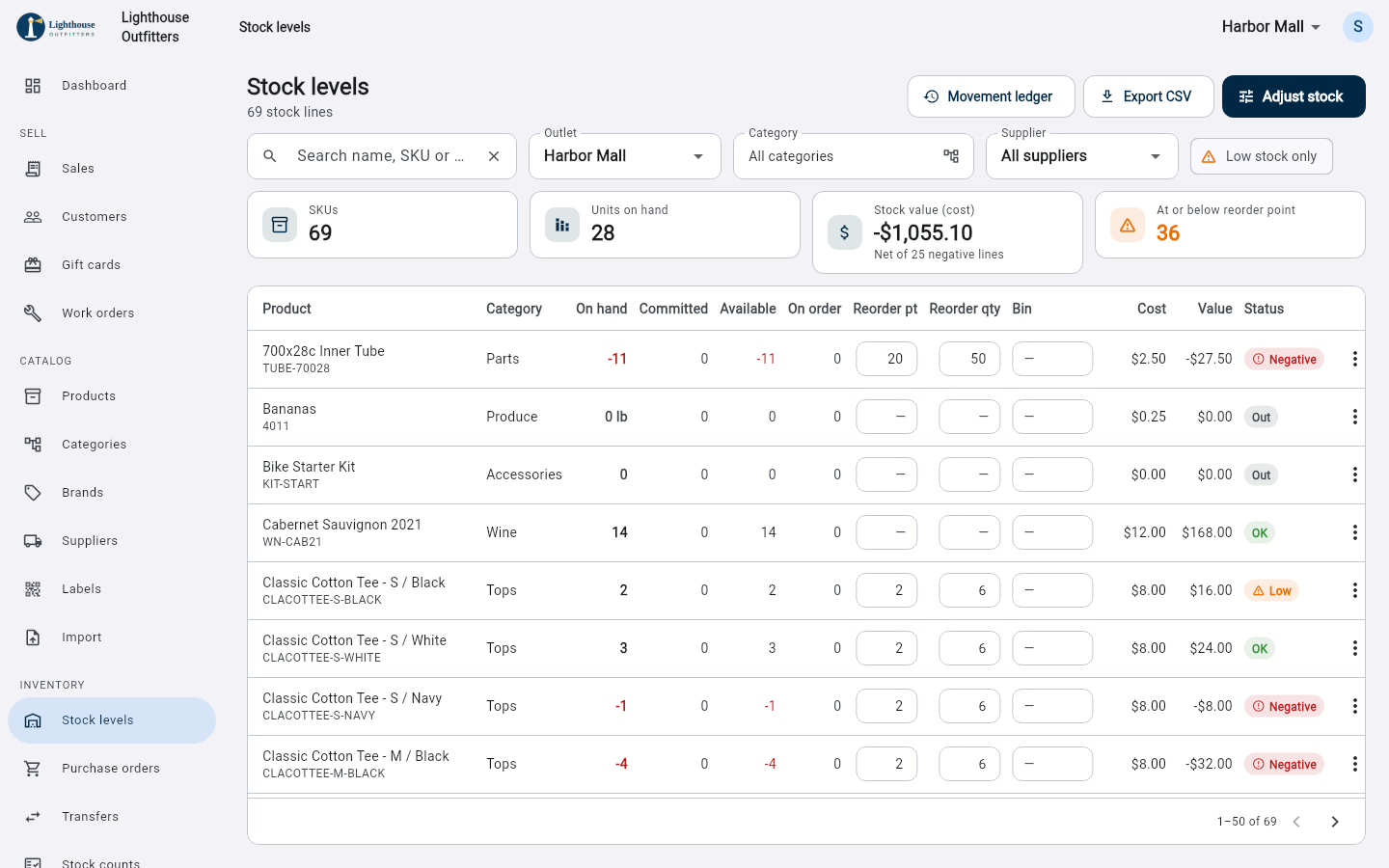Viewport: 1389px width, 868px height.
Task: Open Customers in the sidebar
Action: click(112, 217)
